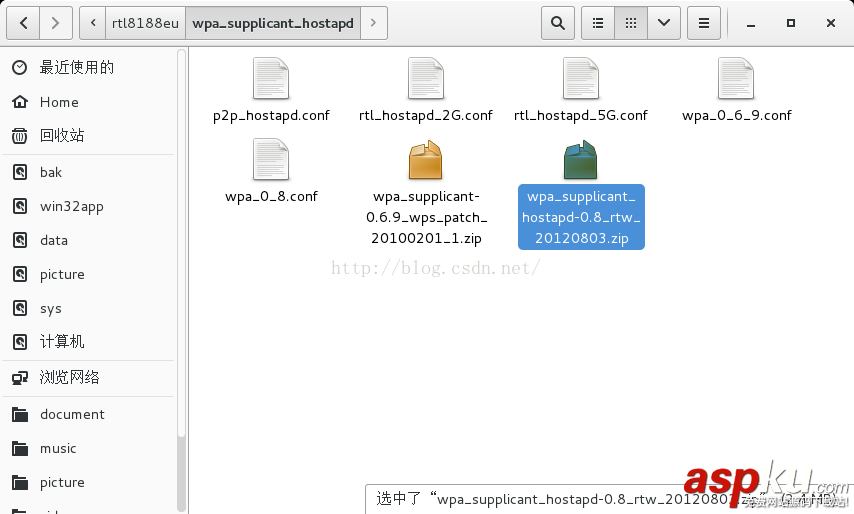Click the highlighted wpa_supplicant_hostapd-0.8_rtw_20120803.zip label

coord(581,217)
